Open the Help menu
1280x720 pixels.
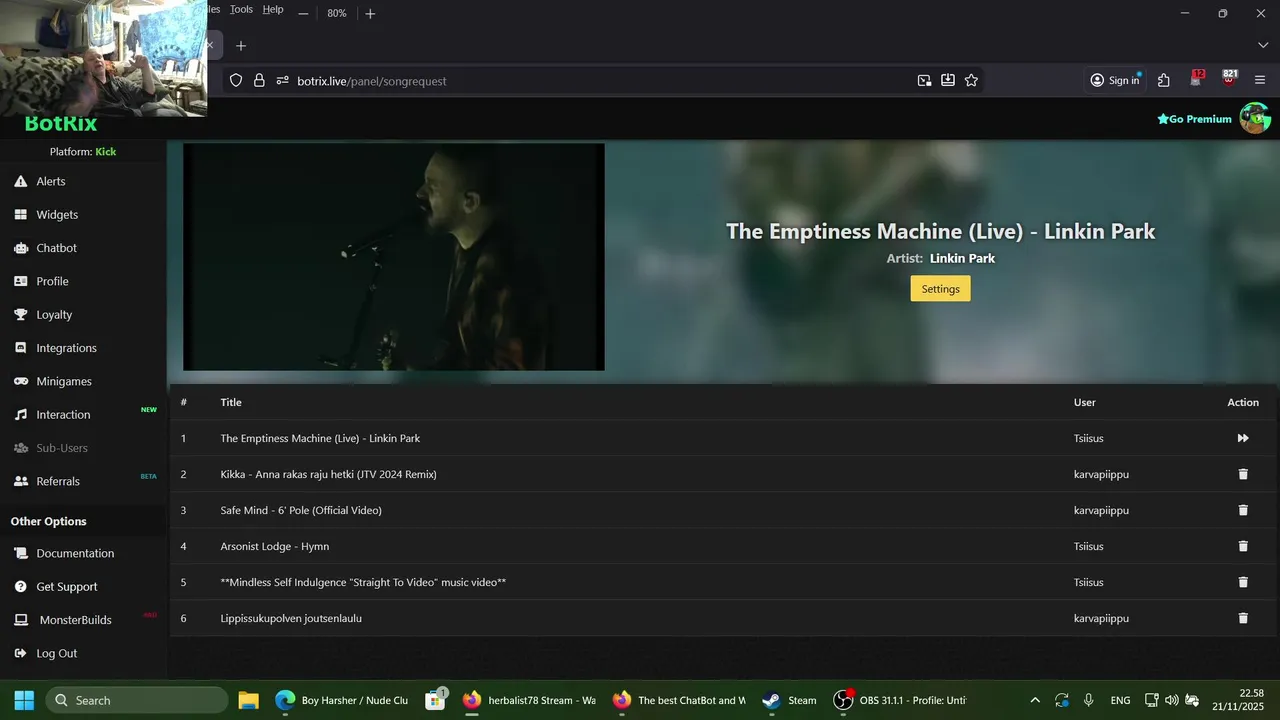tap(273, 9)
